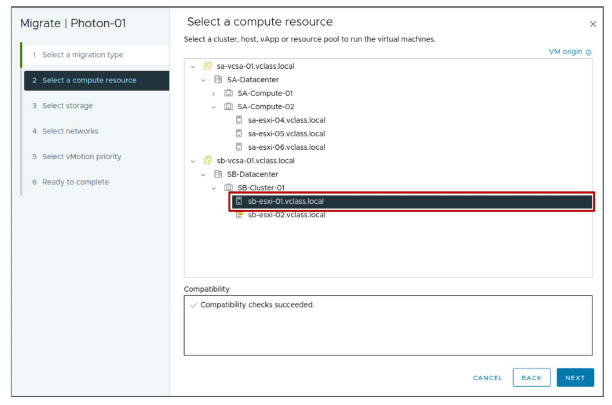Collapse the SA-Compute-02 cluster

coord(213,107)
